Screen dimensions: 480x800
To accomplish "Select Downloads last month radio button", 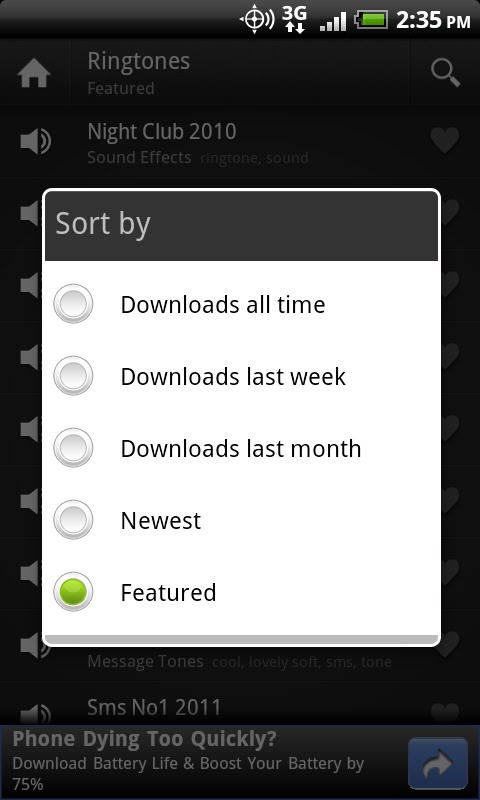I will (x=73, y=448).
